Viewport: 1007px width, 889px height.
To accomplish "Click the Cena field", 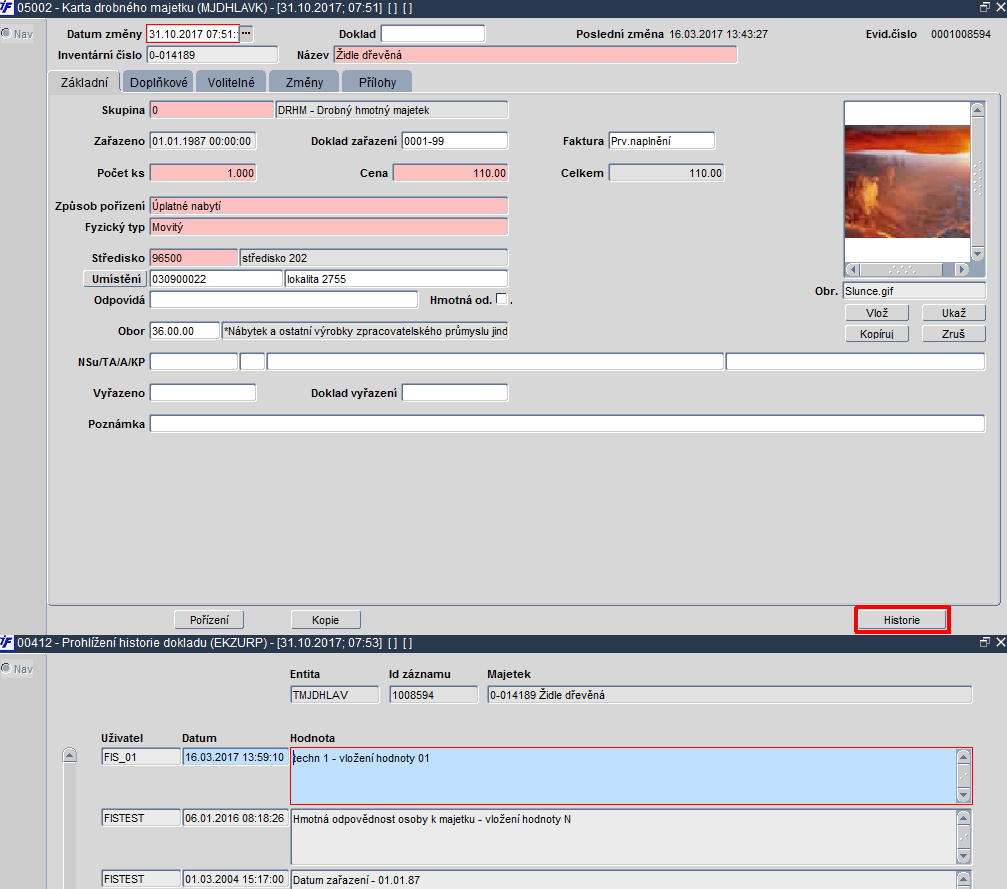I will 451,173.
